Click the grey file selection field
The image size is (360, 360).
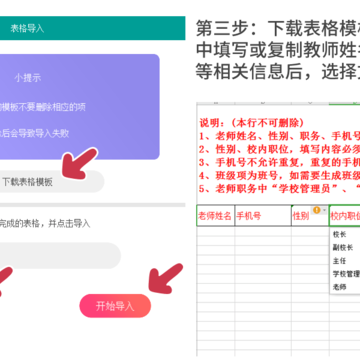click(x=60, y=256)
